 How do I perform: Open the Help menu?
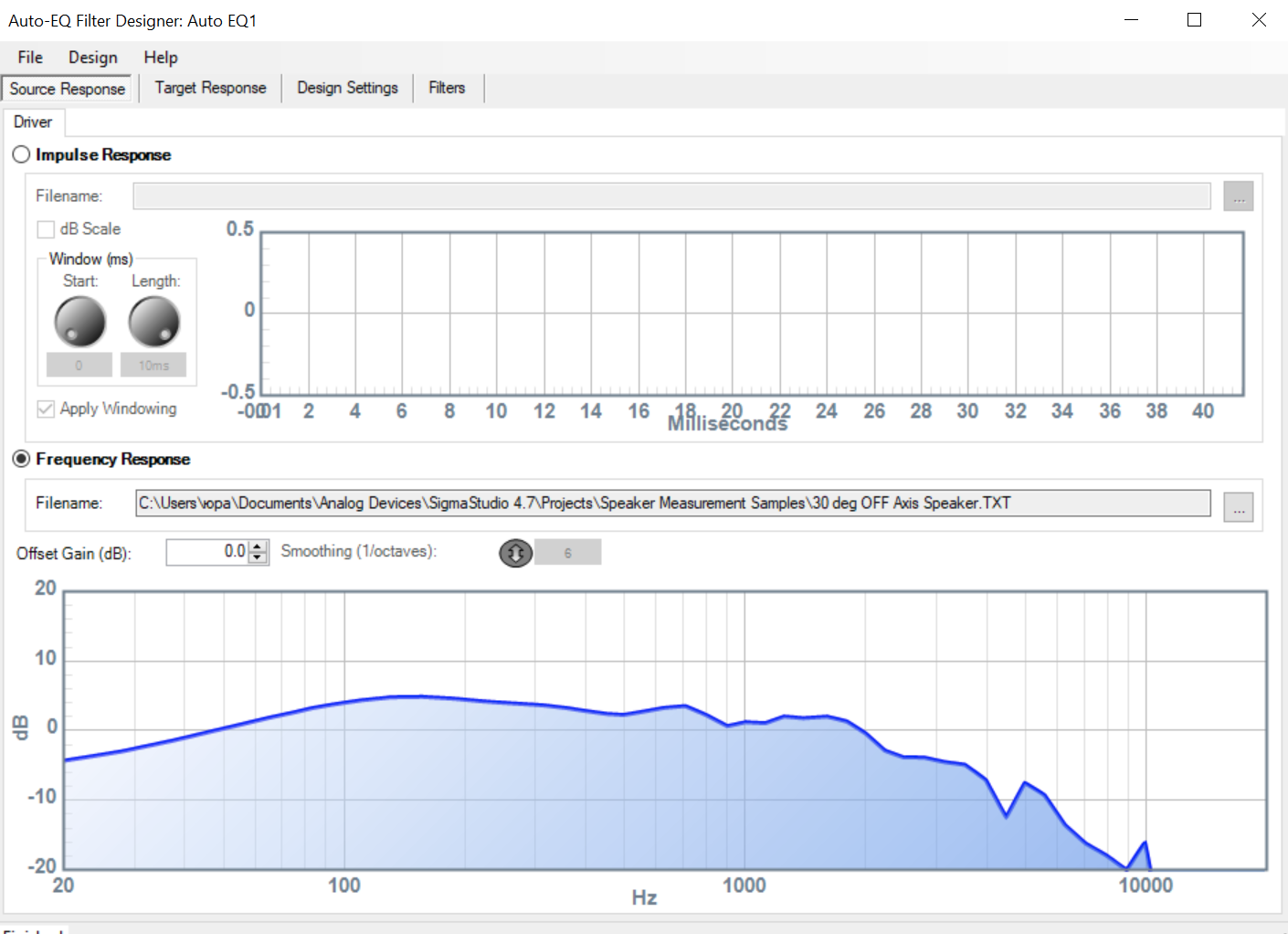point(161,58)
